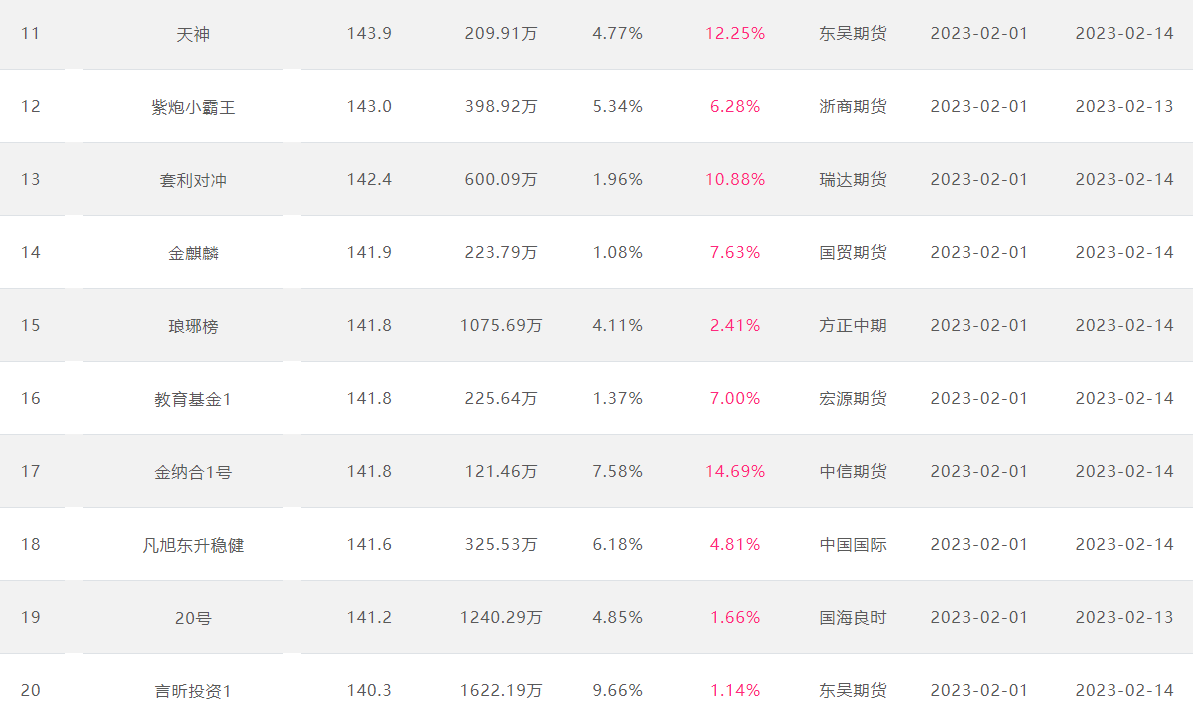
Task: Click 东吴期货 in the rank 11 row
Action: [852, 33]
